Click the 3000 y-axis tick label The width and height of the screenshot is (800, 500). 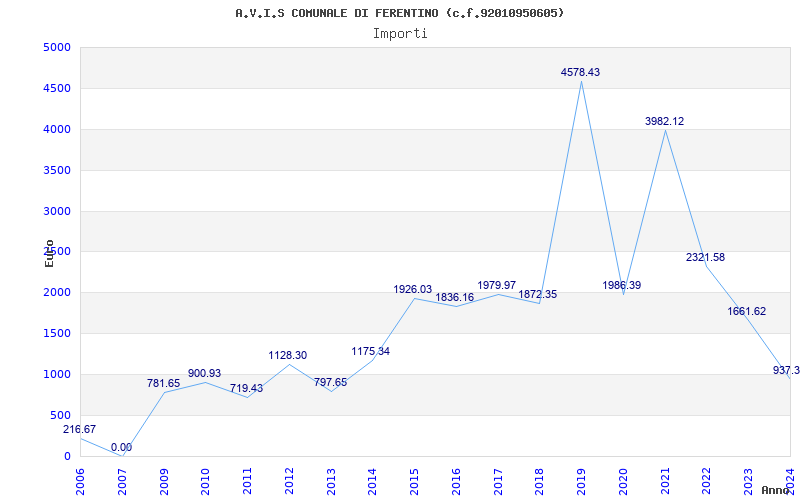click(x=57, y=211)
